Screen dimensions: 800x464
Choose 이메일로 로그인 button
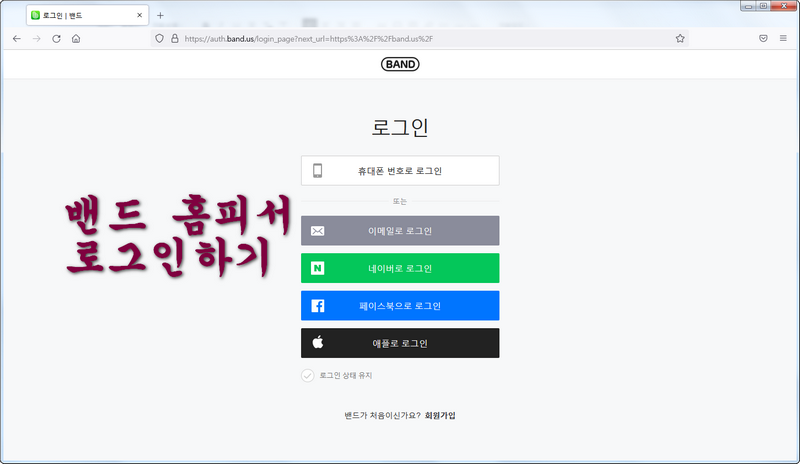pos(400,231)
